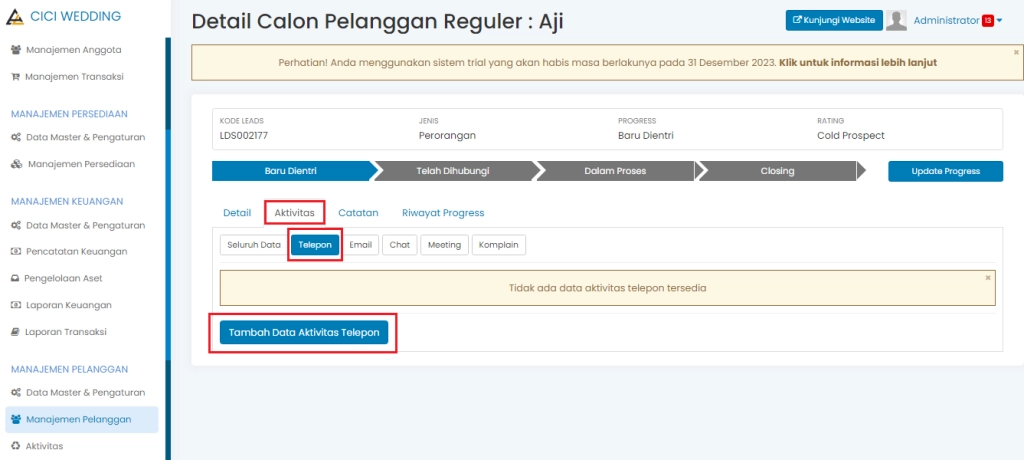Select the Meeting activity filter
The image size is (1024, 460).
pyautogui.click(x=444, y=245)
